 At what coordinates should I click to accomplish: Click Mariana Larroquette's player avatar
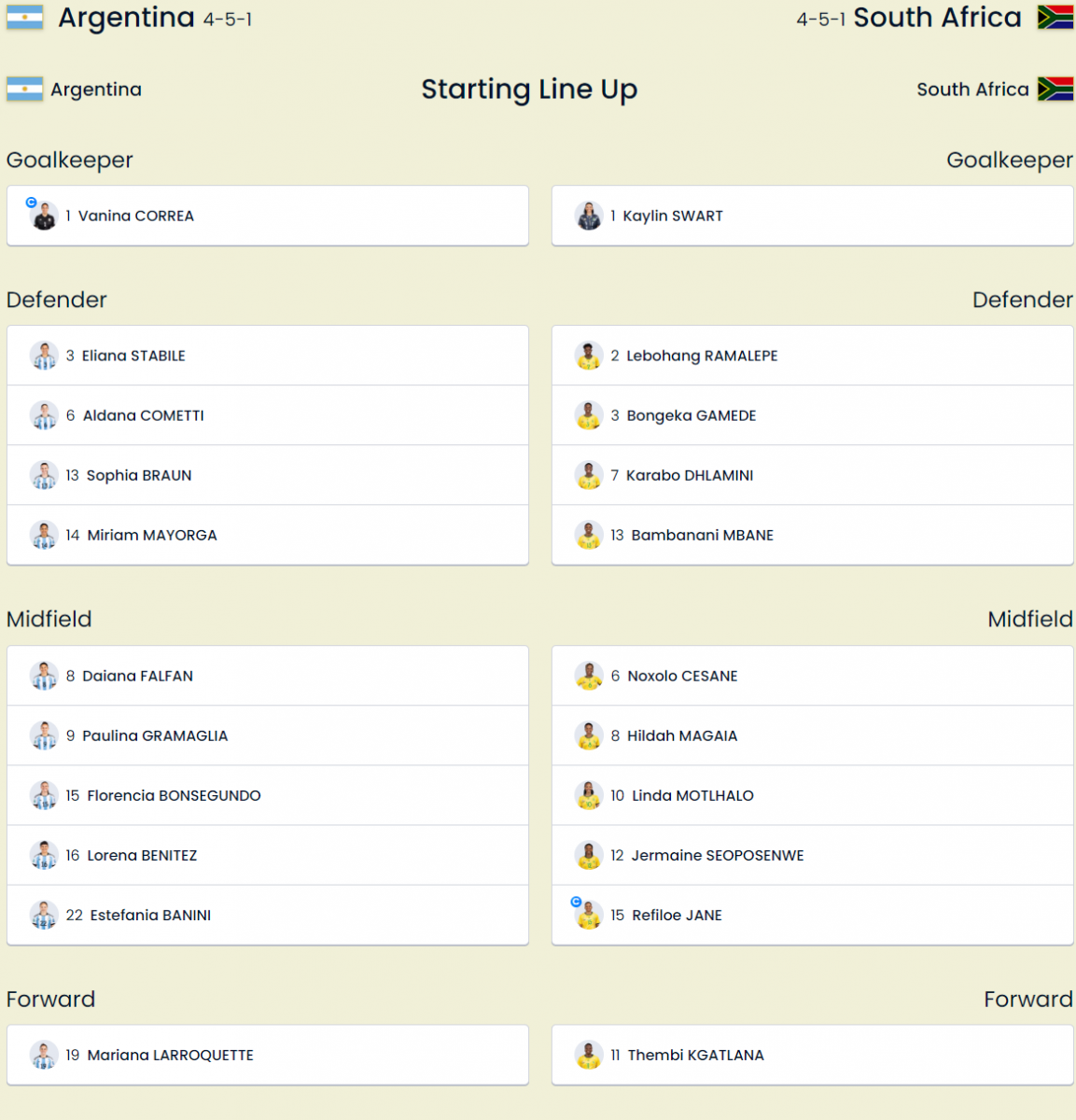tap(44, 1056)
